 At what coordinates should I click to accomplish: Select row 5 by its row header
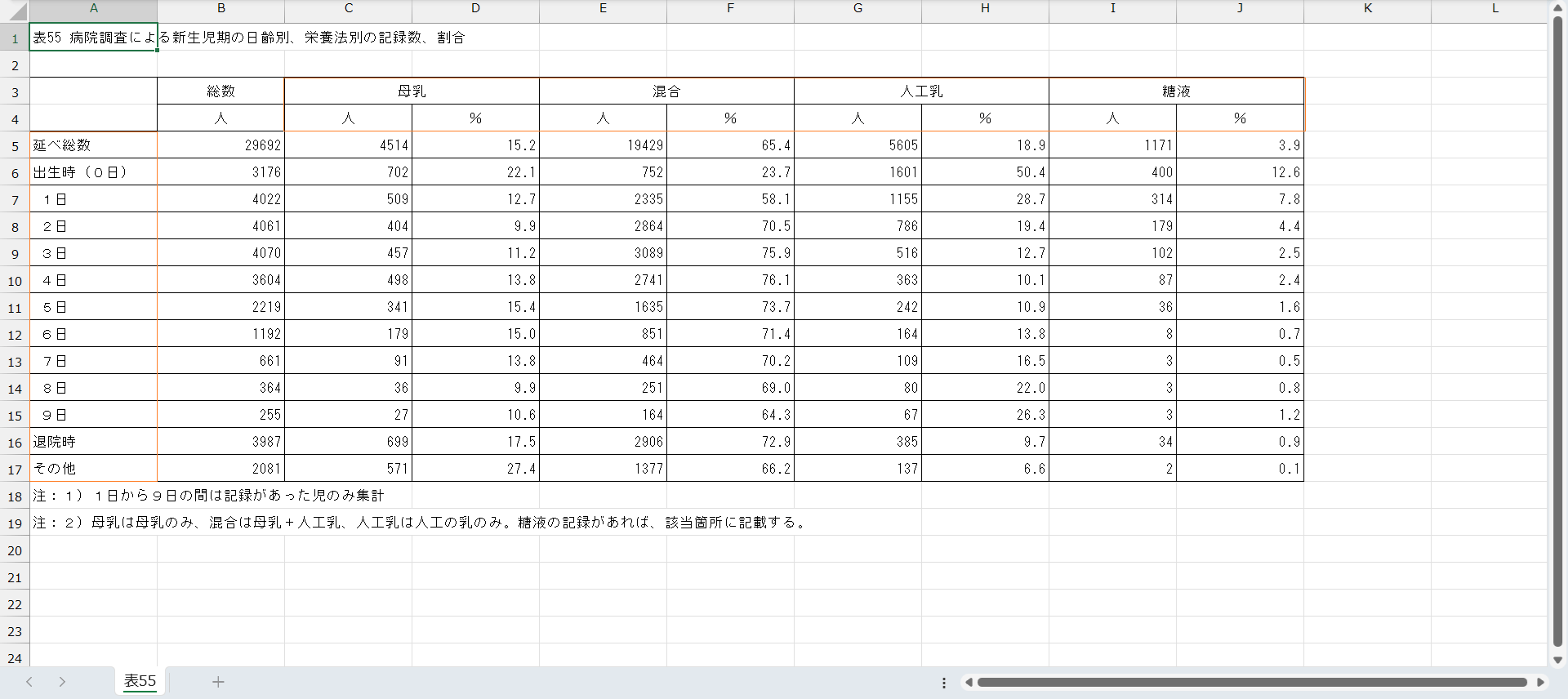click(x=15, y=146)
